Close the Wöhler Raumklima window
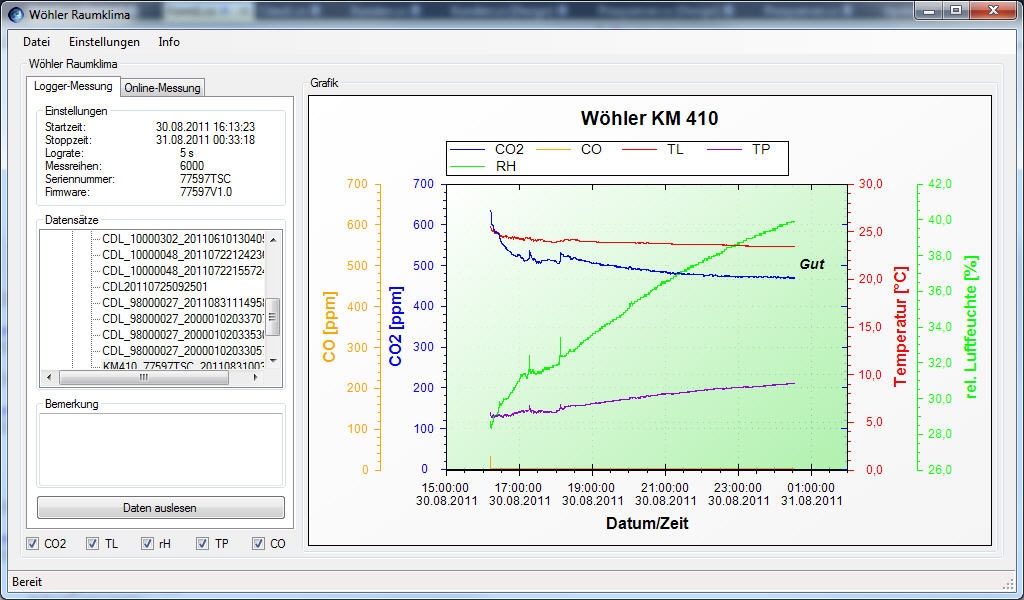 [x=993, y=10]
